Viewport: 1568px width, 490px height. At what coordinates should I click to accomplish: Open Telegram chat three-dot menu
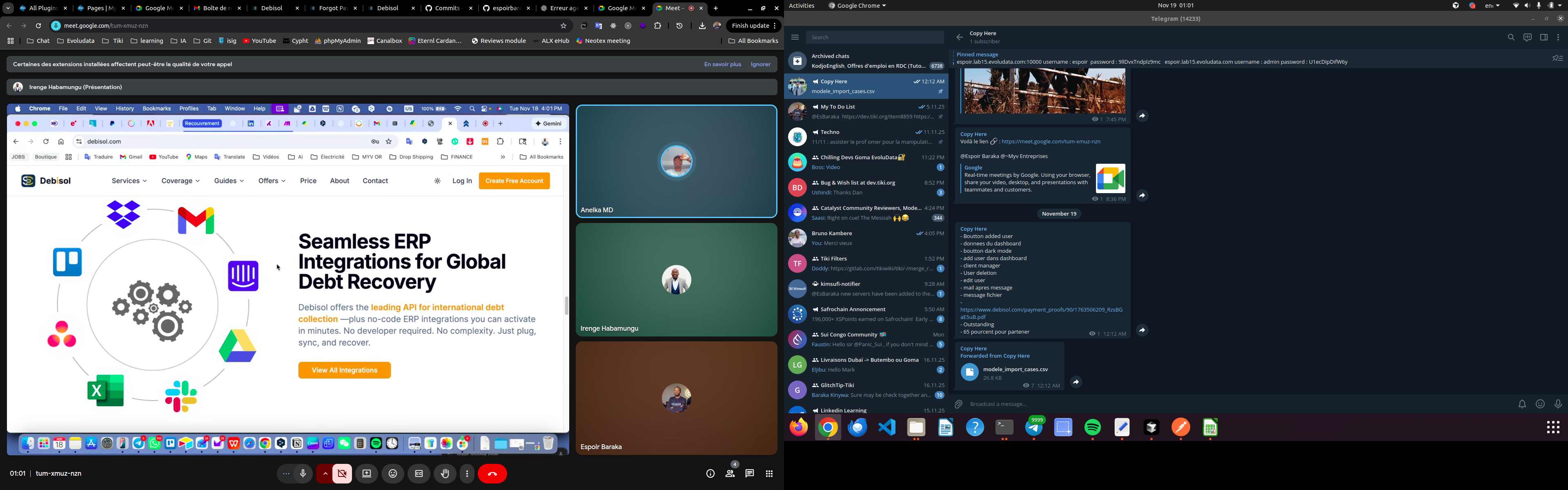pos(1558,37)
